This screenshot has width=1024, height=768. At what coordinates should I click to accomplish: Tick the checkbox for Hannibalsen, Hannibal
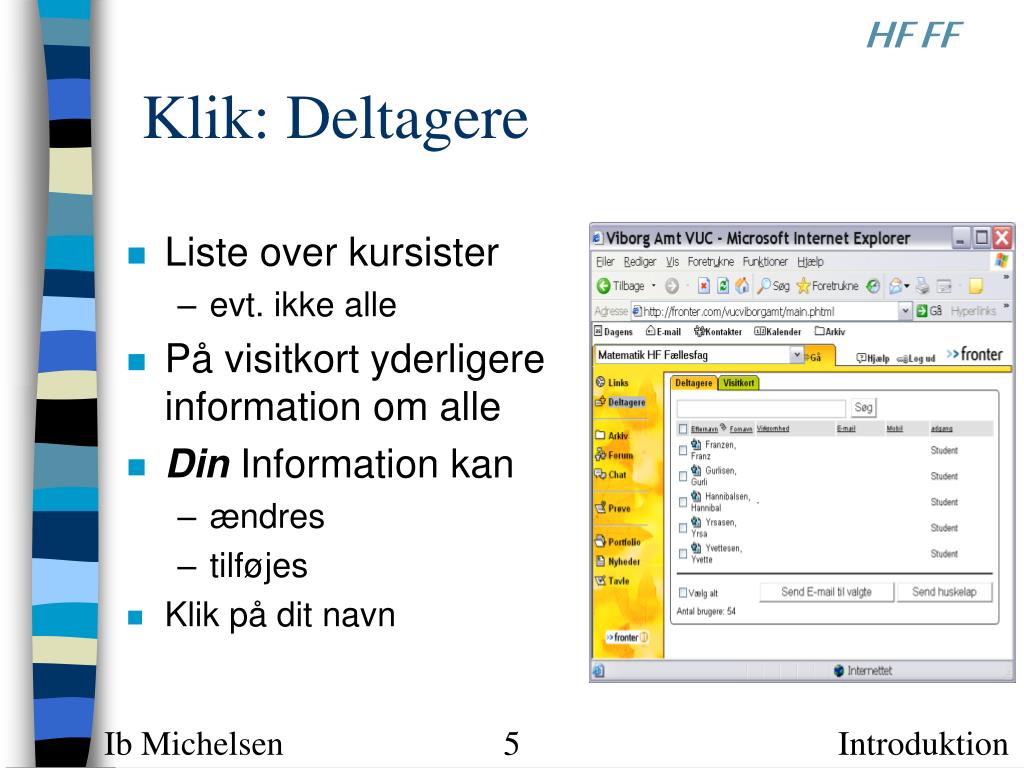[682, 502]
